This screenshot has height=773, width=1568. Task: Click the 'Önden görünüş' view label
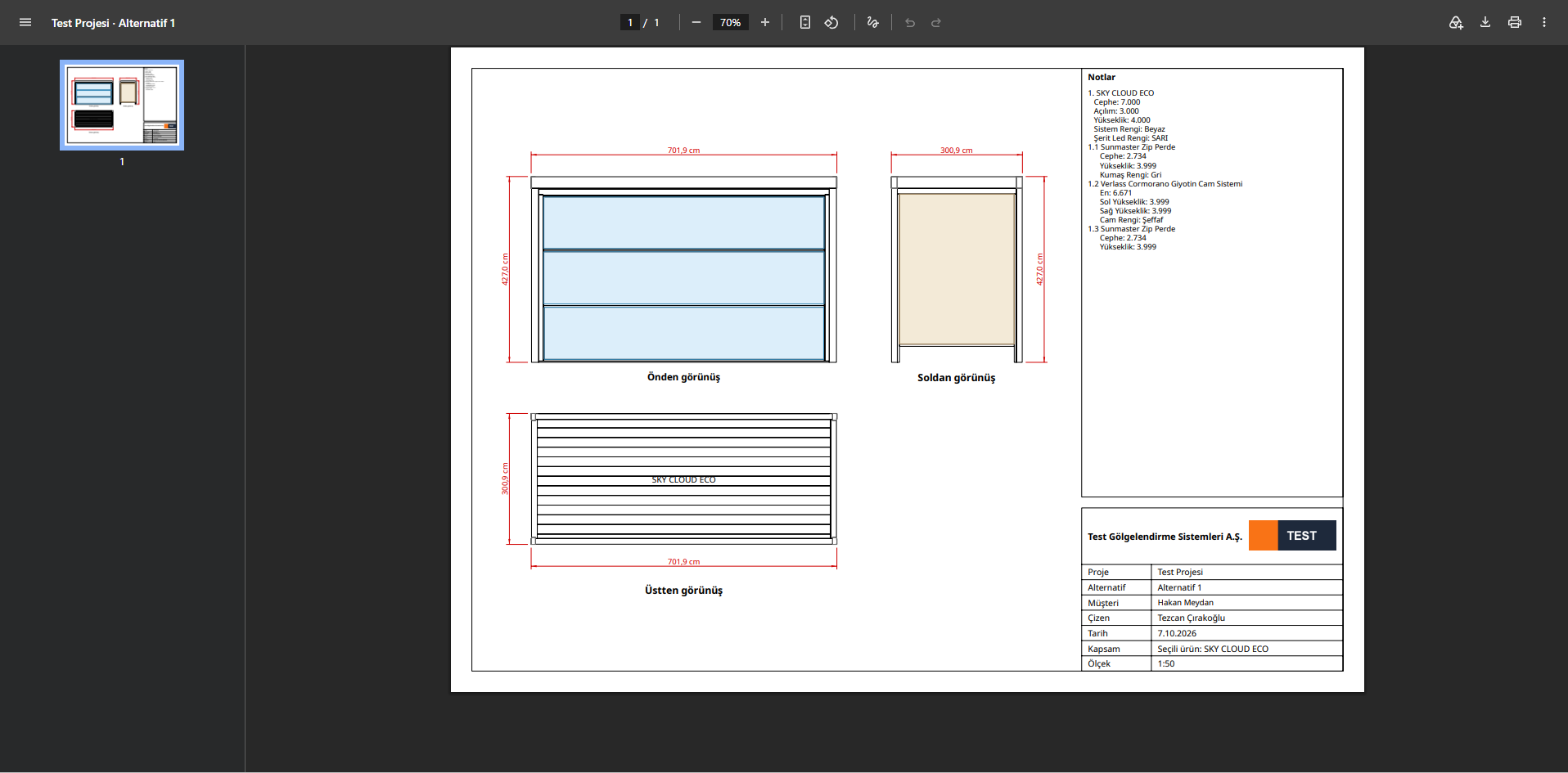683,377
